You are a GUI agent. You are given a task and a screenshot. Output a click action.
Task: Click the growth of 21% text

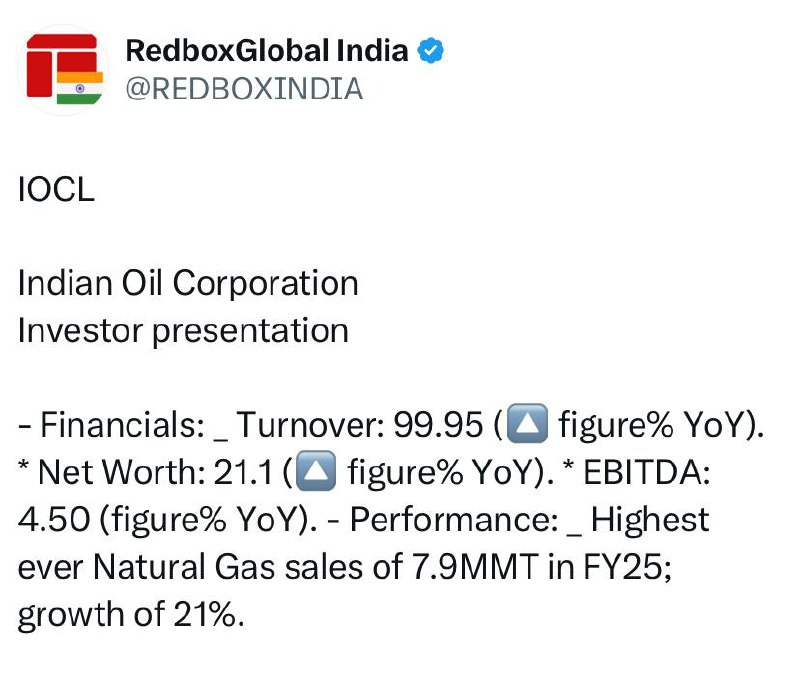131,614
